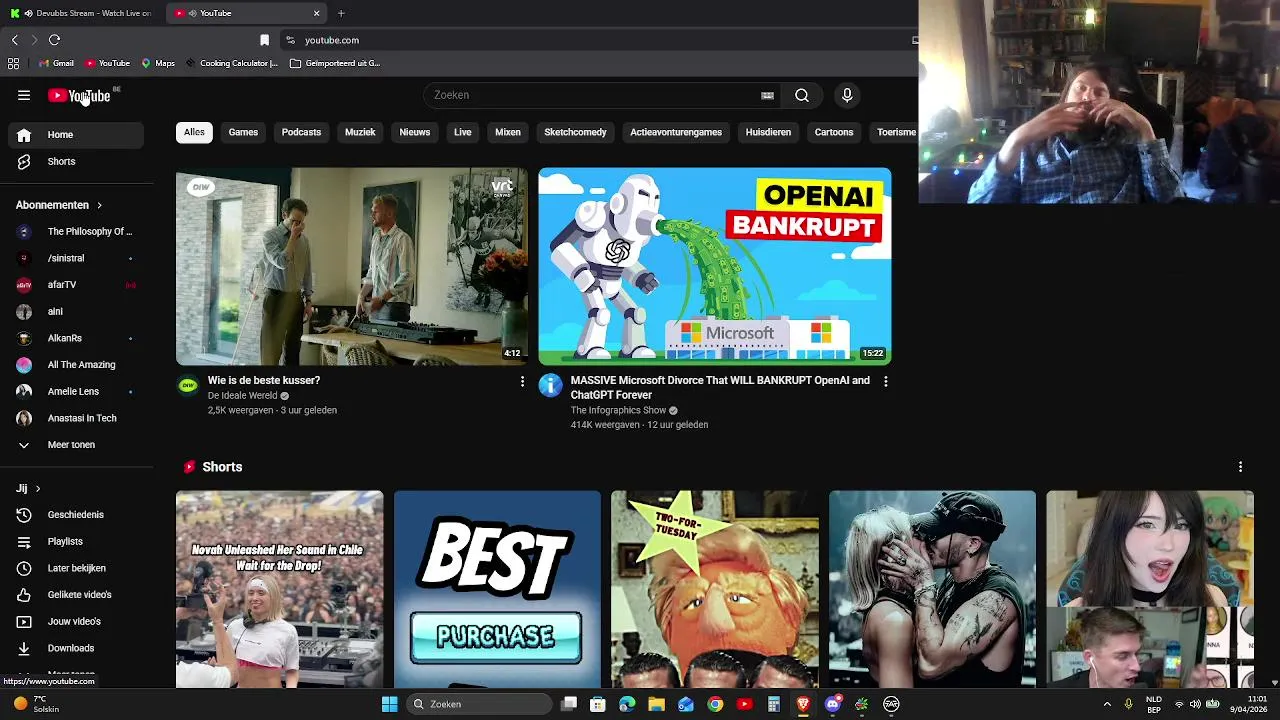The width and height of the screenshot is (1280, 720).
Task: Close the YouTube browser tab
Action: click(x=316, y=13)
